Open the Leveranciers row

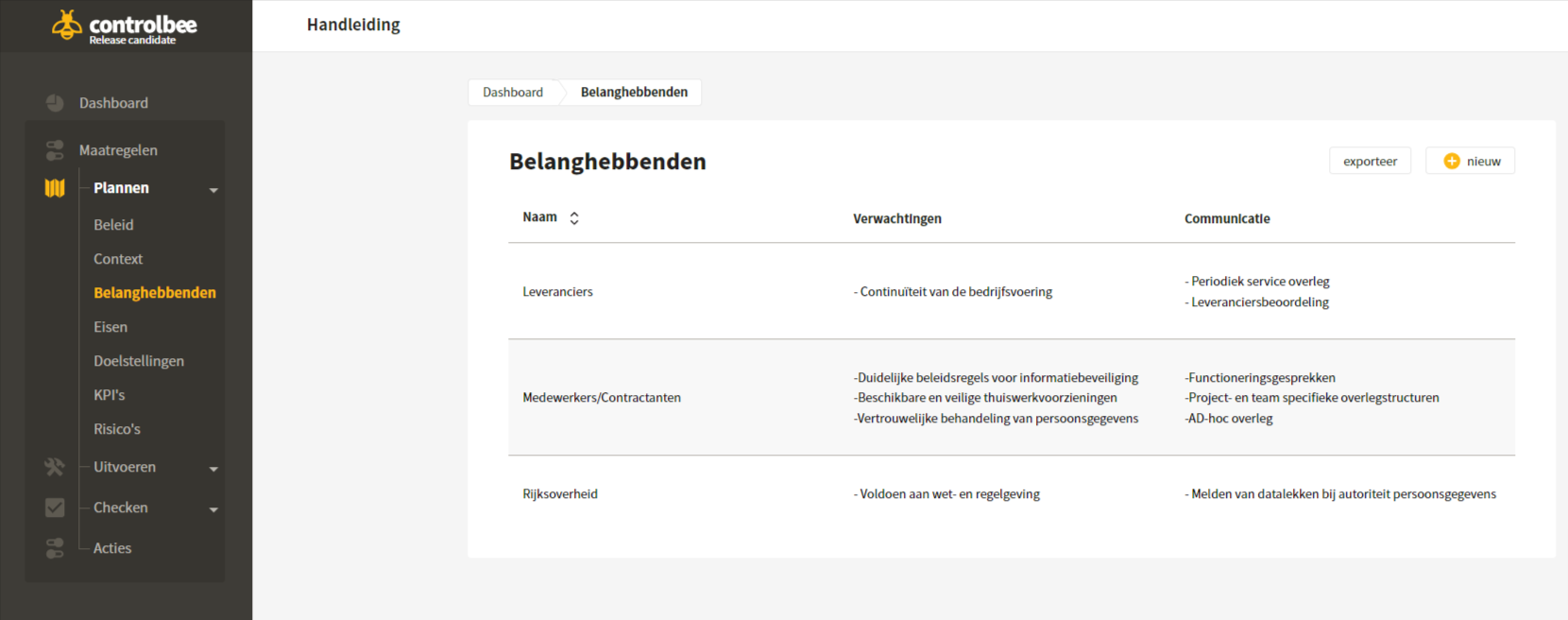[1012, 291]
